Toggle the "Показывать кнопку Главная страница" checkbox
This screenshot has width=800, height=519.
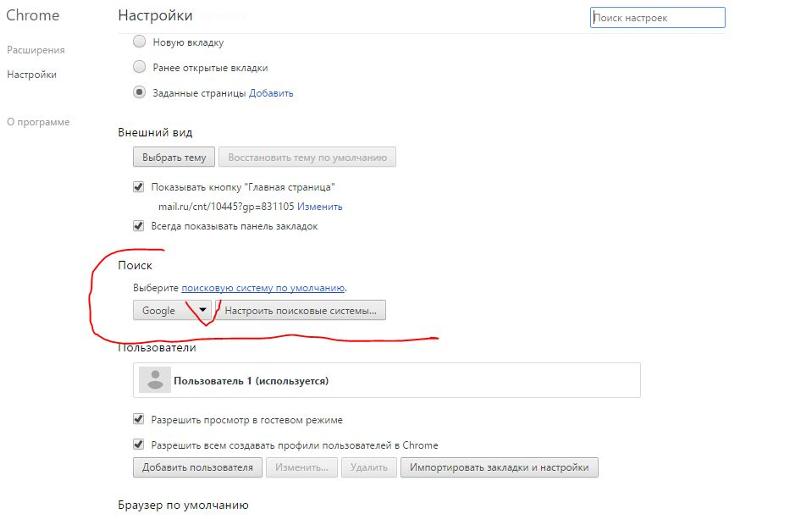(139, 187)
